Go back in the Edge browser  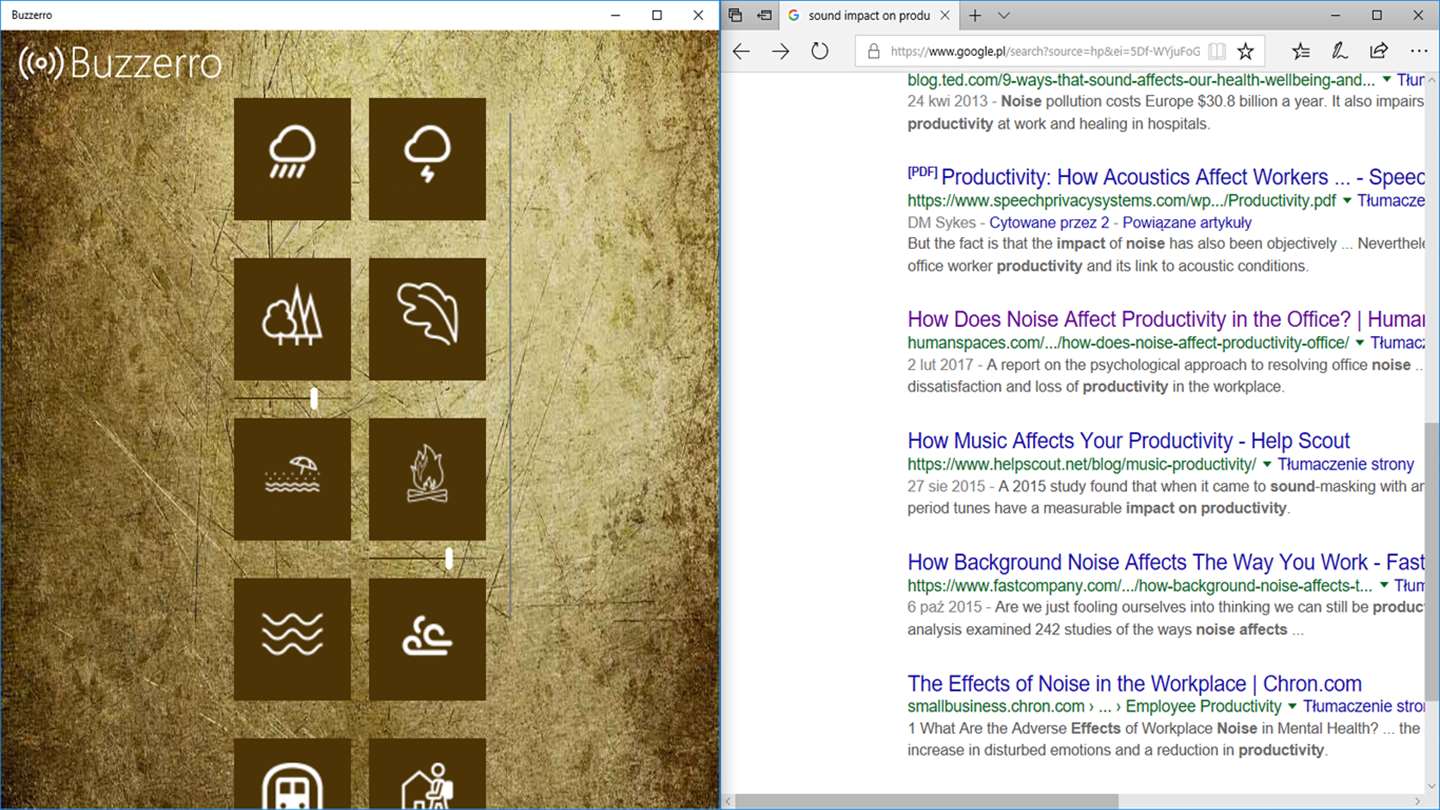click(741, 52)
